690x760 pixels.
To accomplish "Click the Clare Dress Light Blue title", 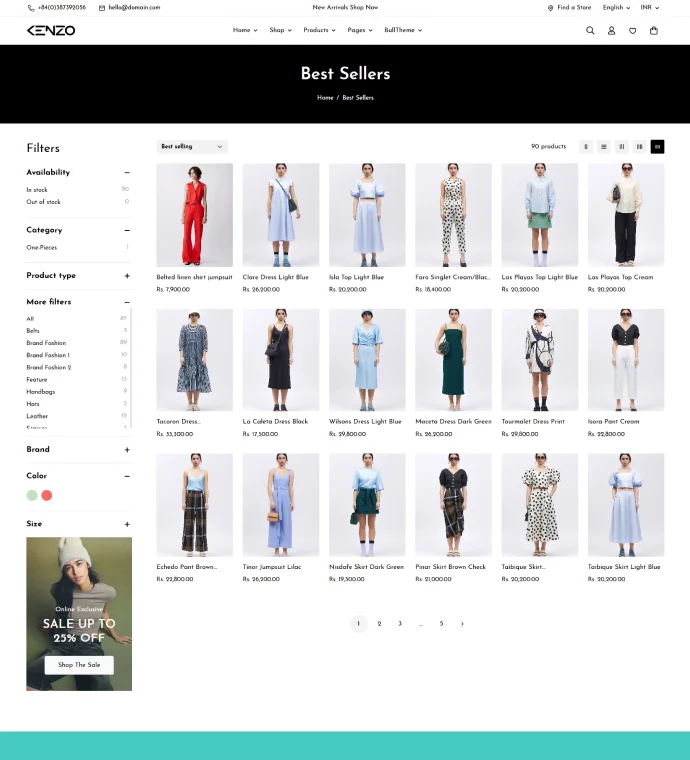I will click(x=276, y=277).
